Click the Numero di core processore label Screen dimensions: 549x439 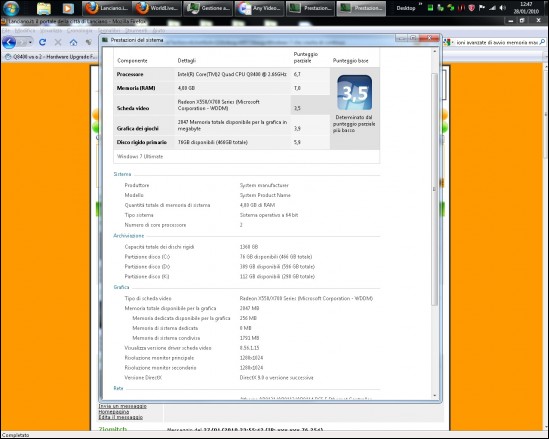click(x=155, y=225)
